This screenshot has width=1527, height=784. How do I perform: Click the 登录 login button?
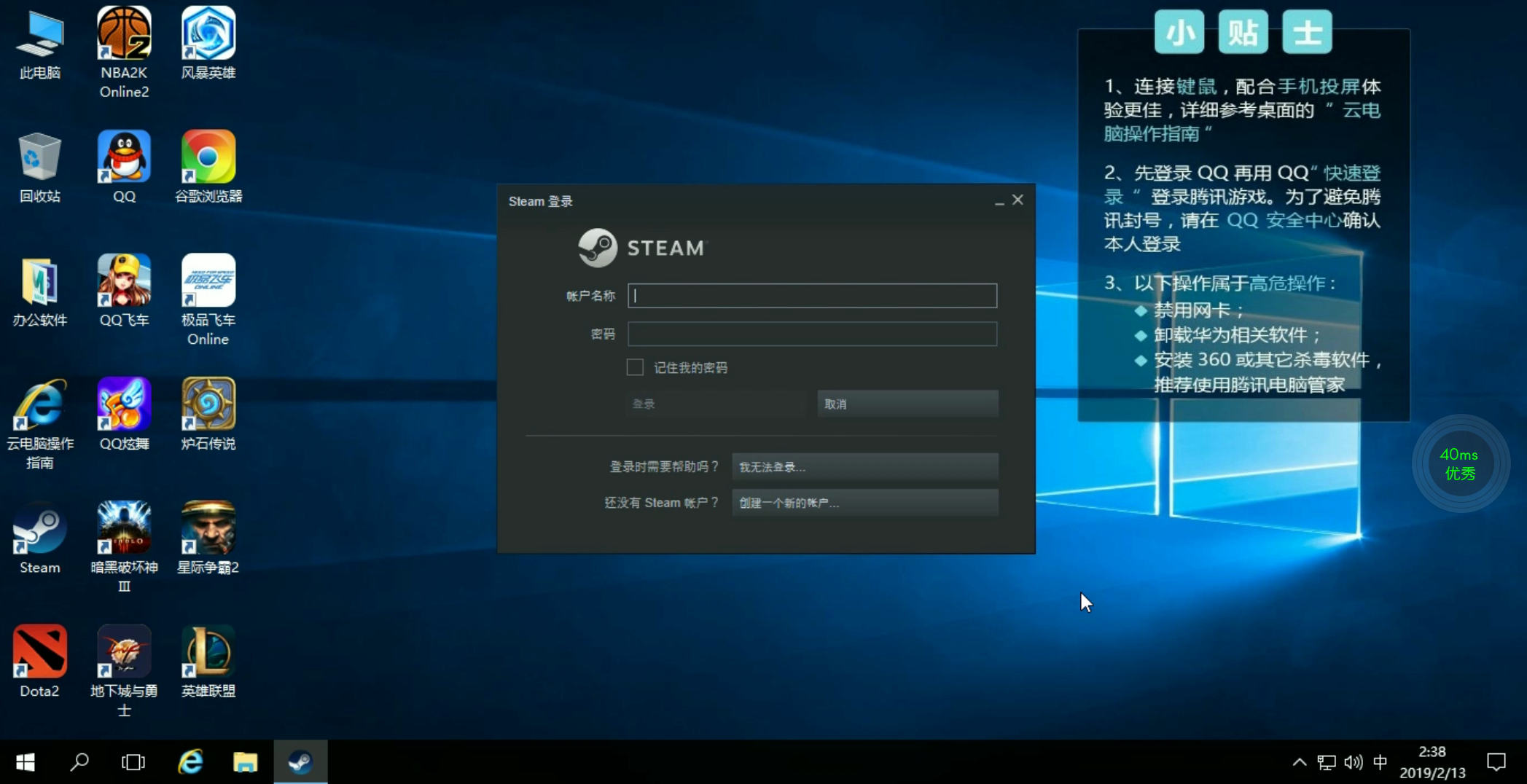(717, 404)
